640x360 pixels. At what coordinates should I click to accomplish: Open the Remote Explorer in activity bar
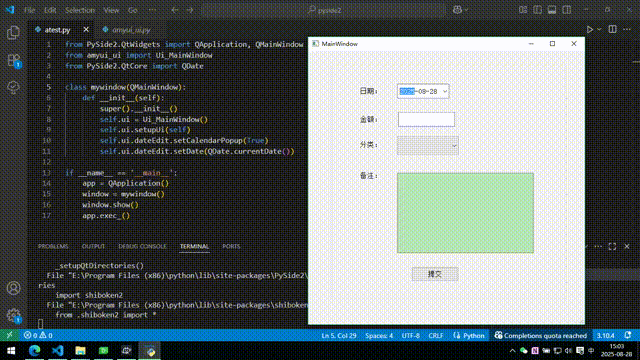click(x=13, y=87)
